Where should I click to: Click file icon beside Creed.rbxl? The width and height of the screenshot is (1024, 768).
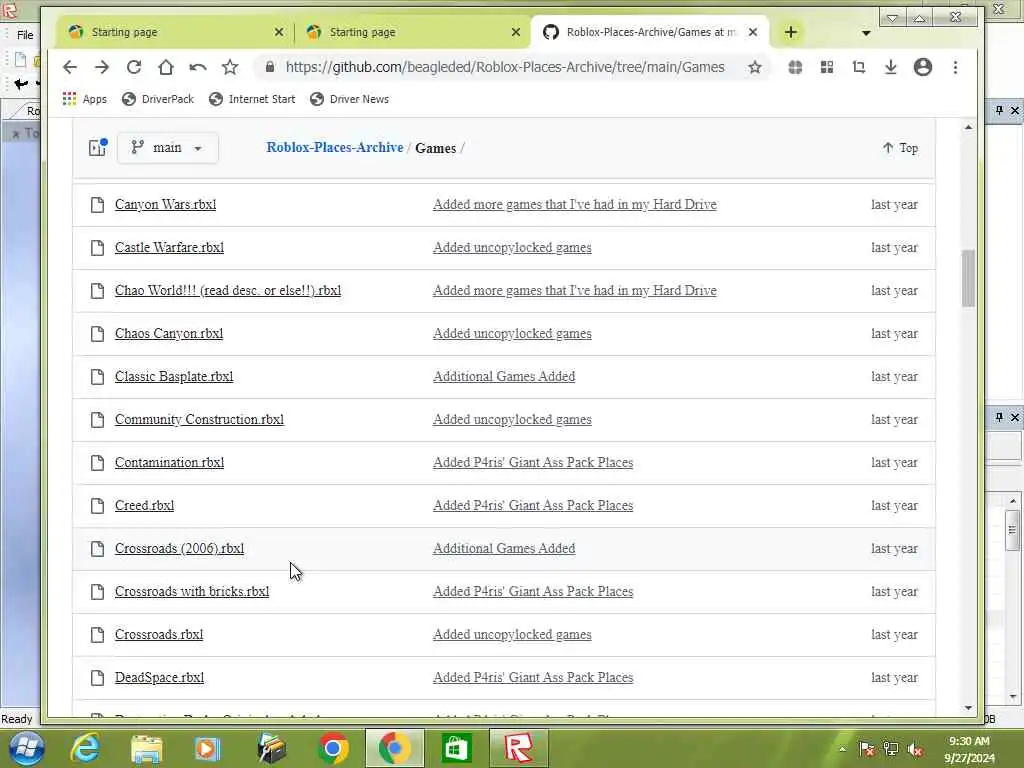97,506
